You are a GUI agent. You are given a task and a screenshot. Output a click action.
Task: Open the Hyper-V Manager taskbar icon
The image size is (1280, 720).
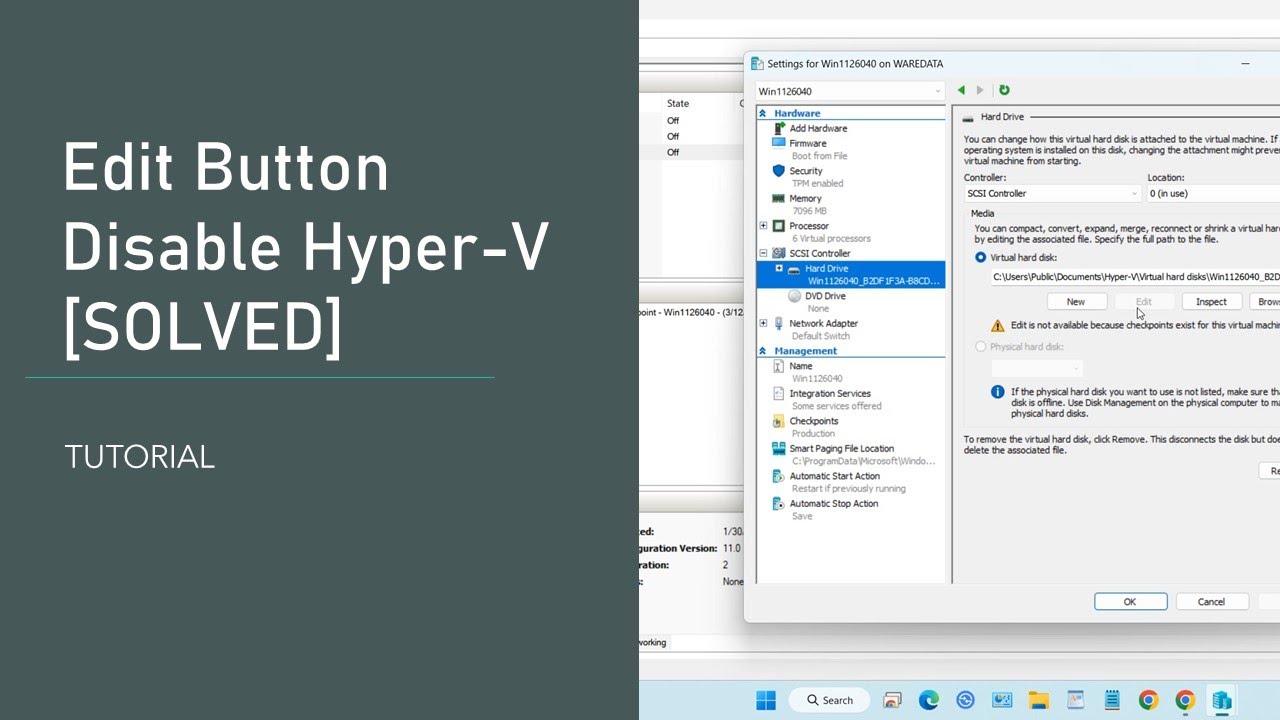tap(1221, 700)
